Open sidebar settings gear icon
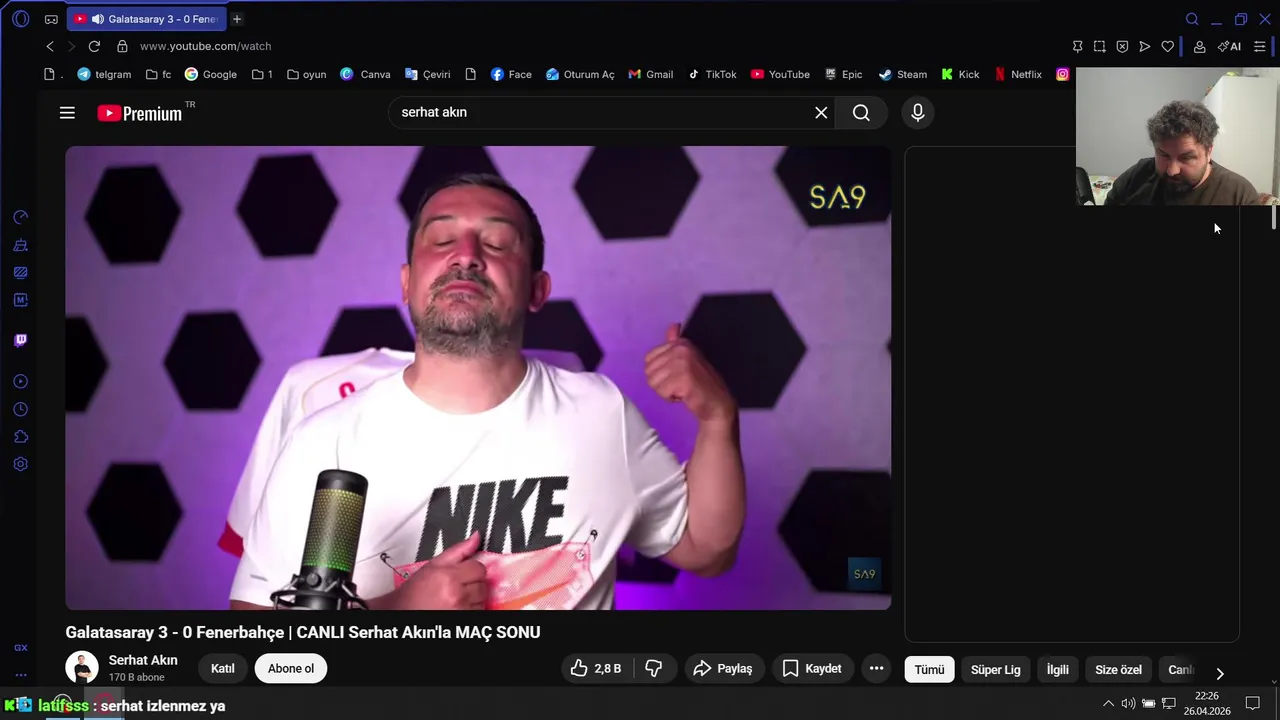Viewport: 1280px width, 720px height. point(20,464)
